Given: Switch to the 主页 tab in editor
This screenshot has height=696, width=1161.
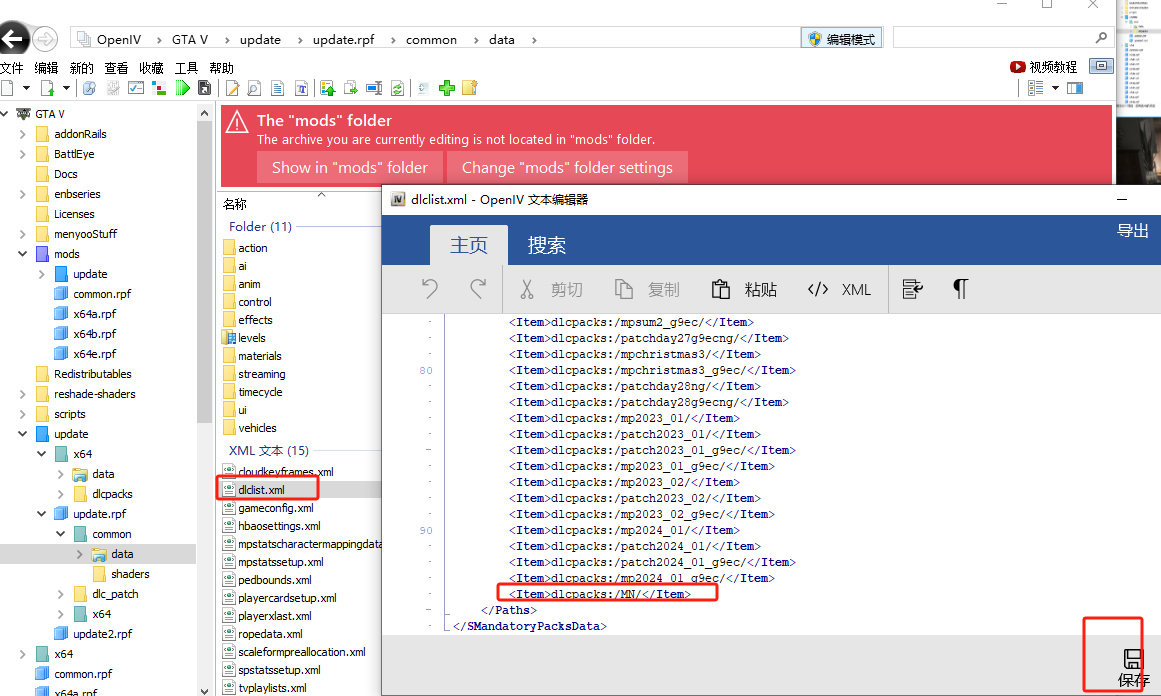Looking at the screenshot, I should [x=469, y=245].
